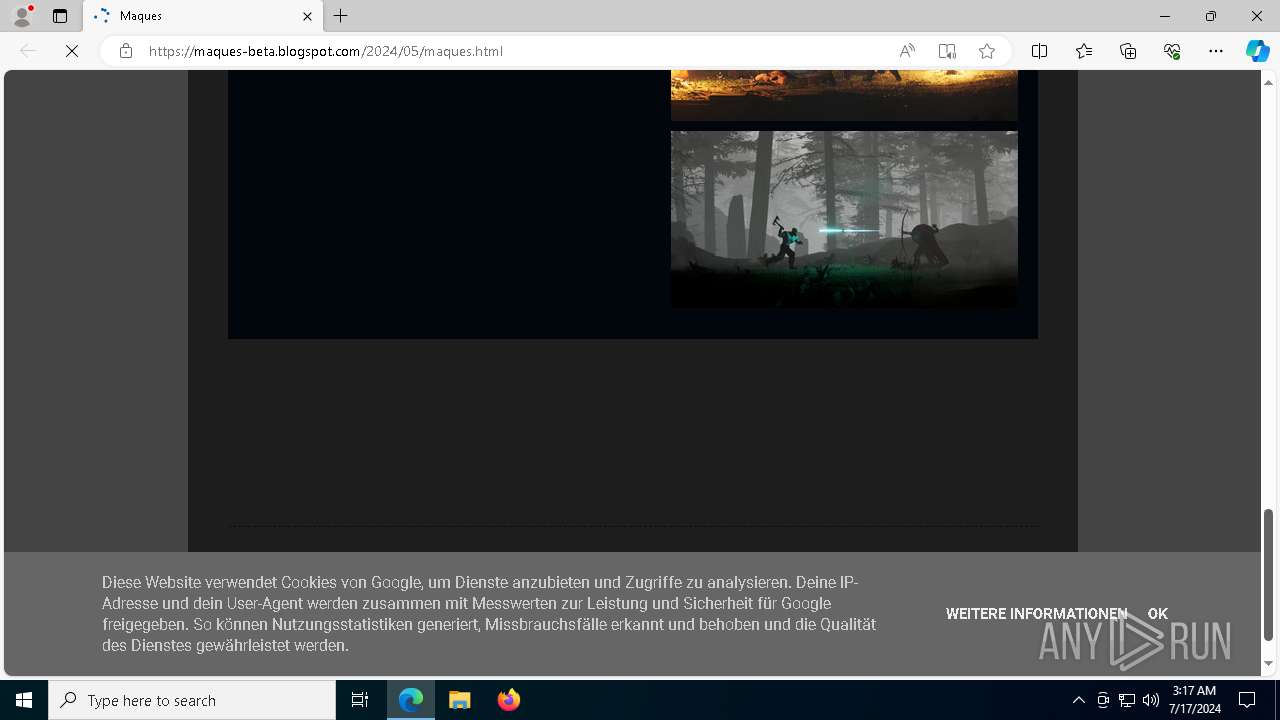Open split screen view
The width and height of the screenshot is (1280, 720).
tap(1040, 51)
